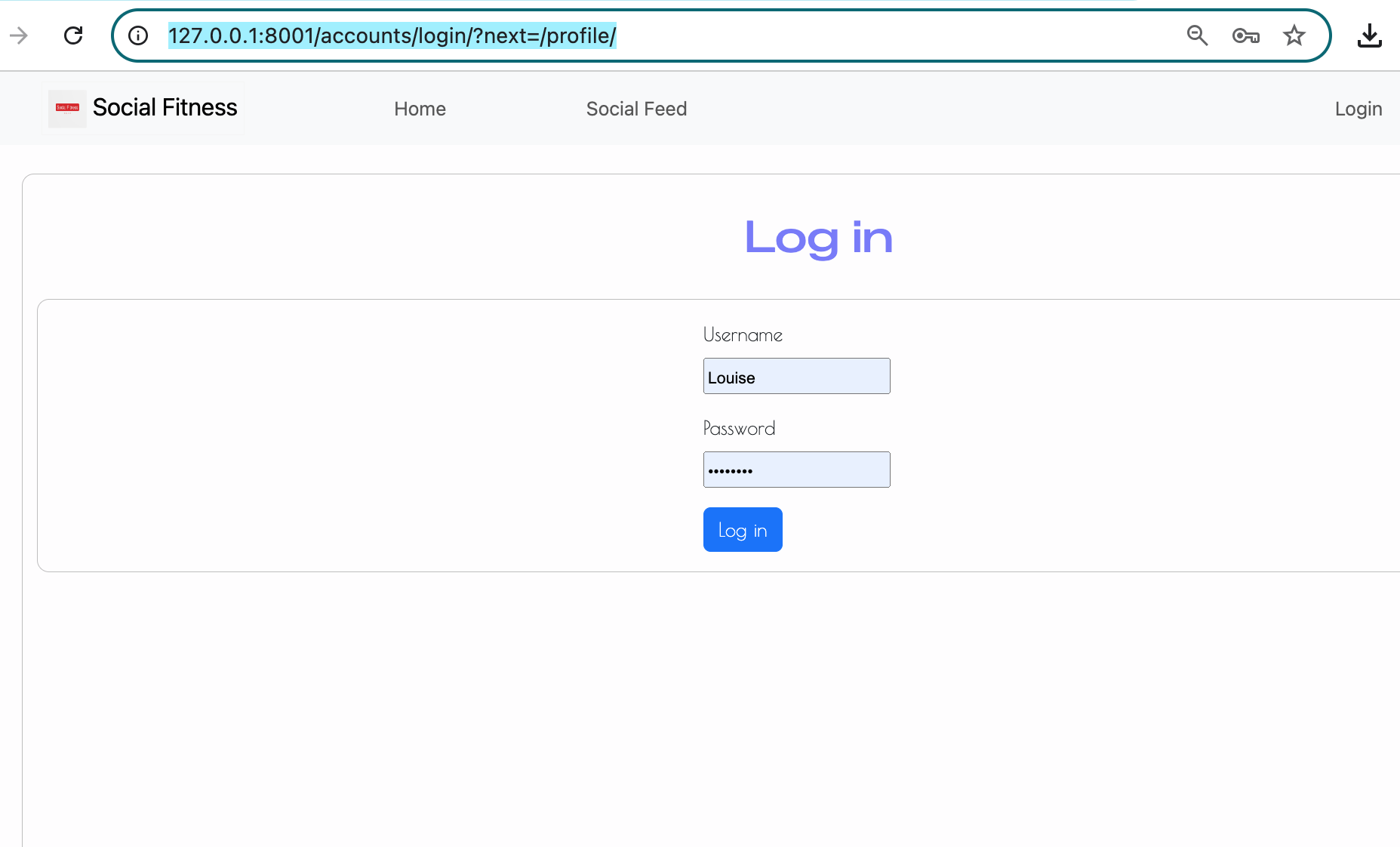This screenshot has width=1400, height=847.
Task: Open the Home navigation item
Action: coord(420,109)
